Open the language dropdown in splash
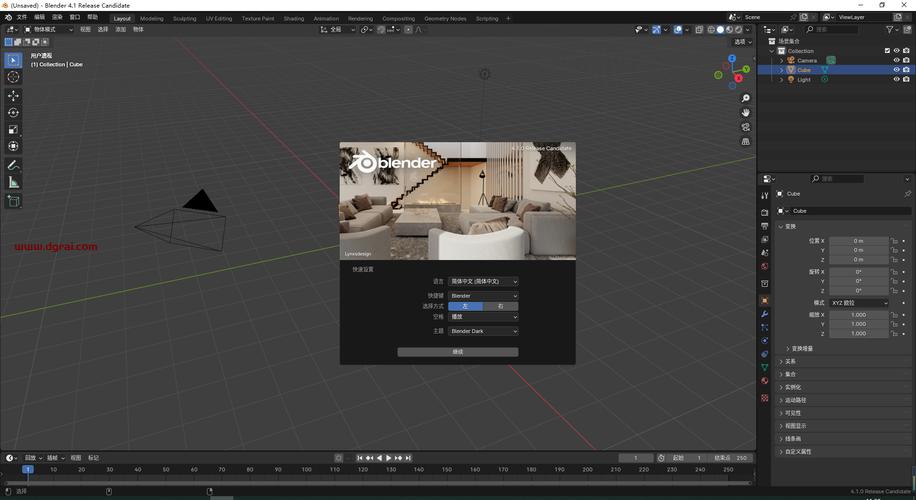Image resolution: width=916 pixels, height=500 pixels. 483,282
